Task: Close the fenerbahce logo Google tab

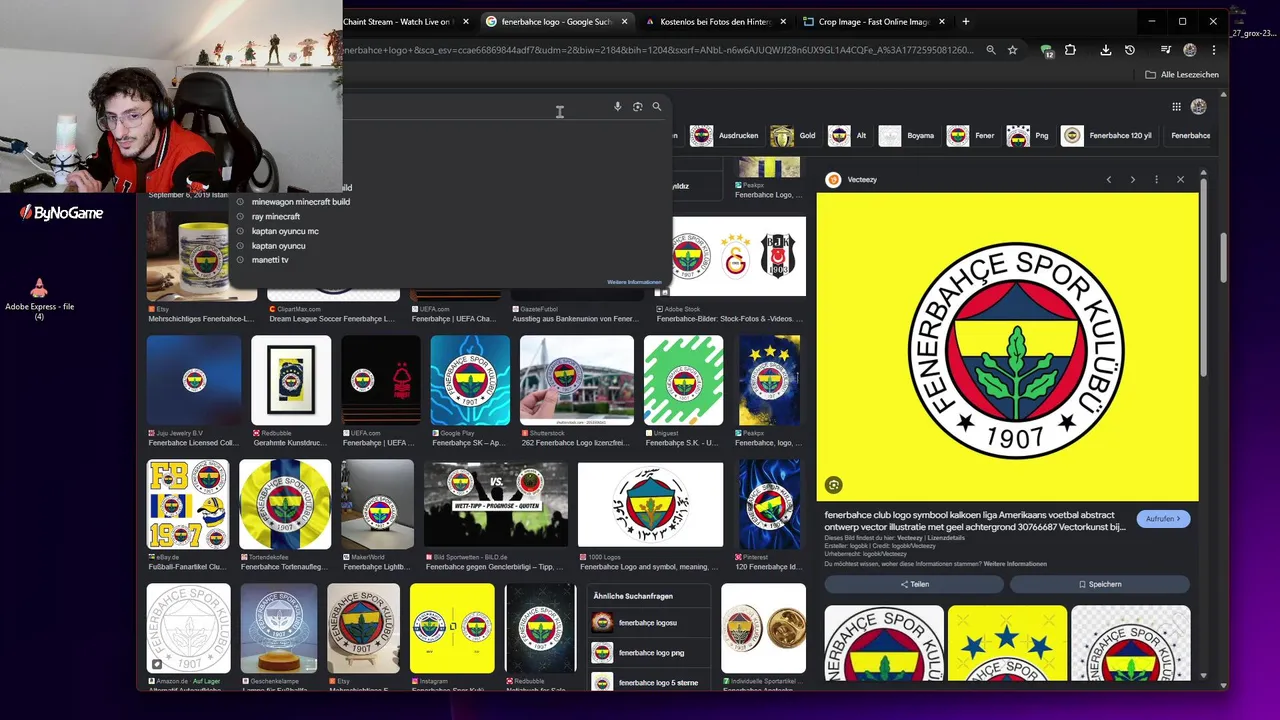Action: click(625, 21)
